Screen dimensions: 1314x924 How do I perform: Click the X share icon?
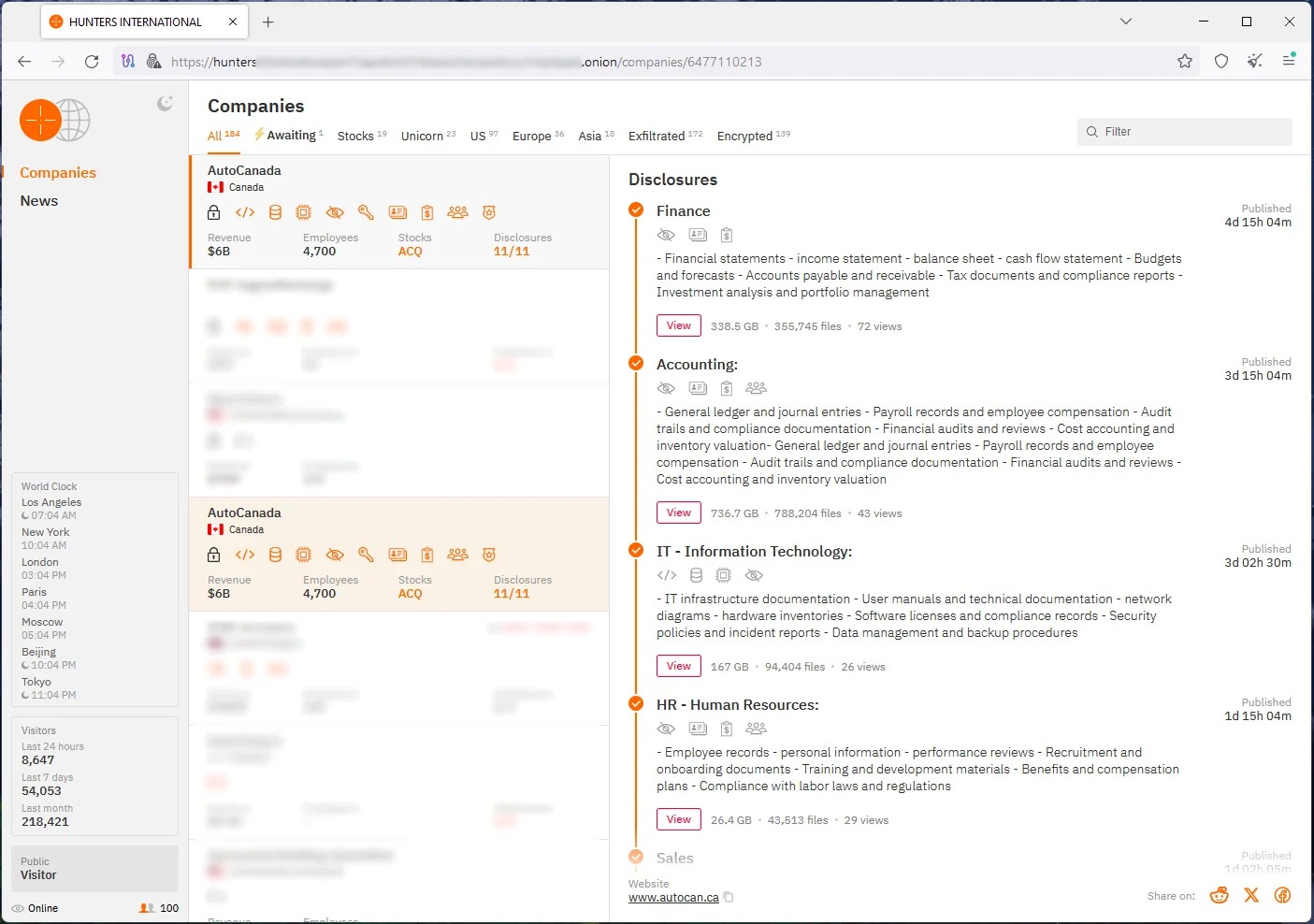click(1251, 896)
